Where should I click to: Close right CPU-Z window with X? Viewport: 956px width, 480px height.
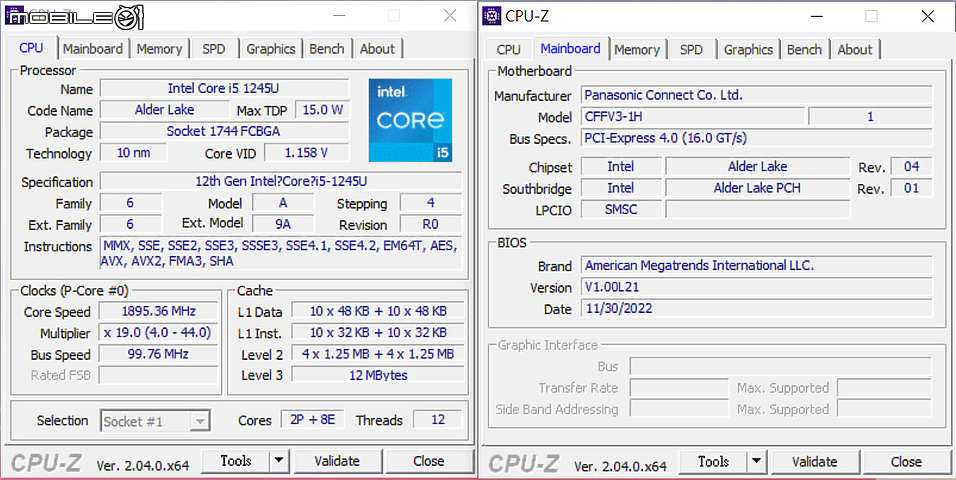click(x=927, y=16)
